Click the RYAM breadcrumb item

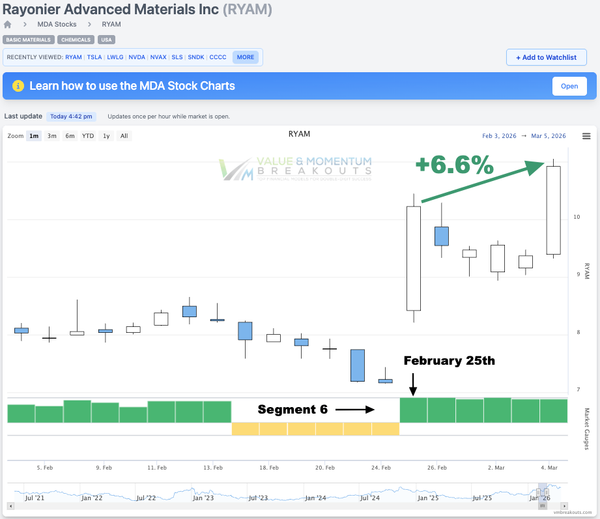[x=111, y=24]
